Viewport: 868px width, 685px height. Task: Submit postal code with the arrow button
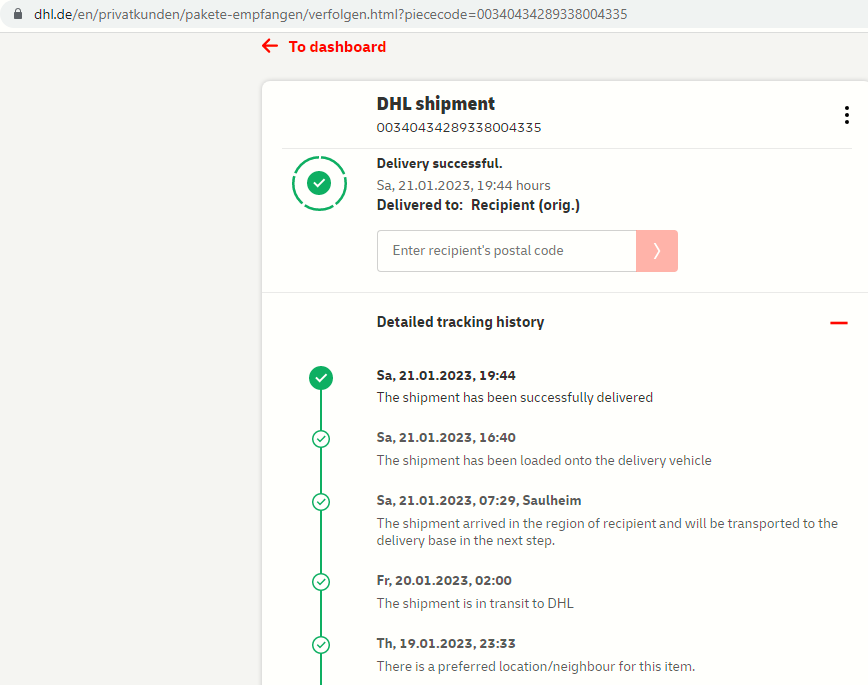click(x=656, y=251)
